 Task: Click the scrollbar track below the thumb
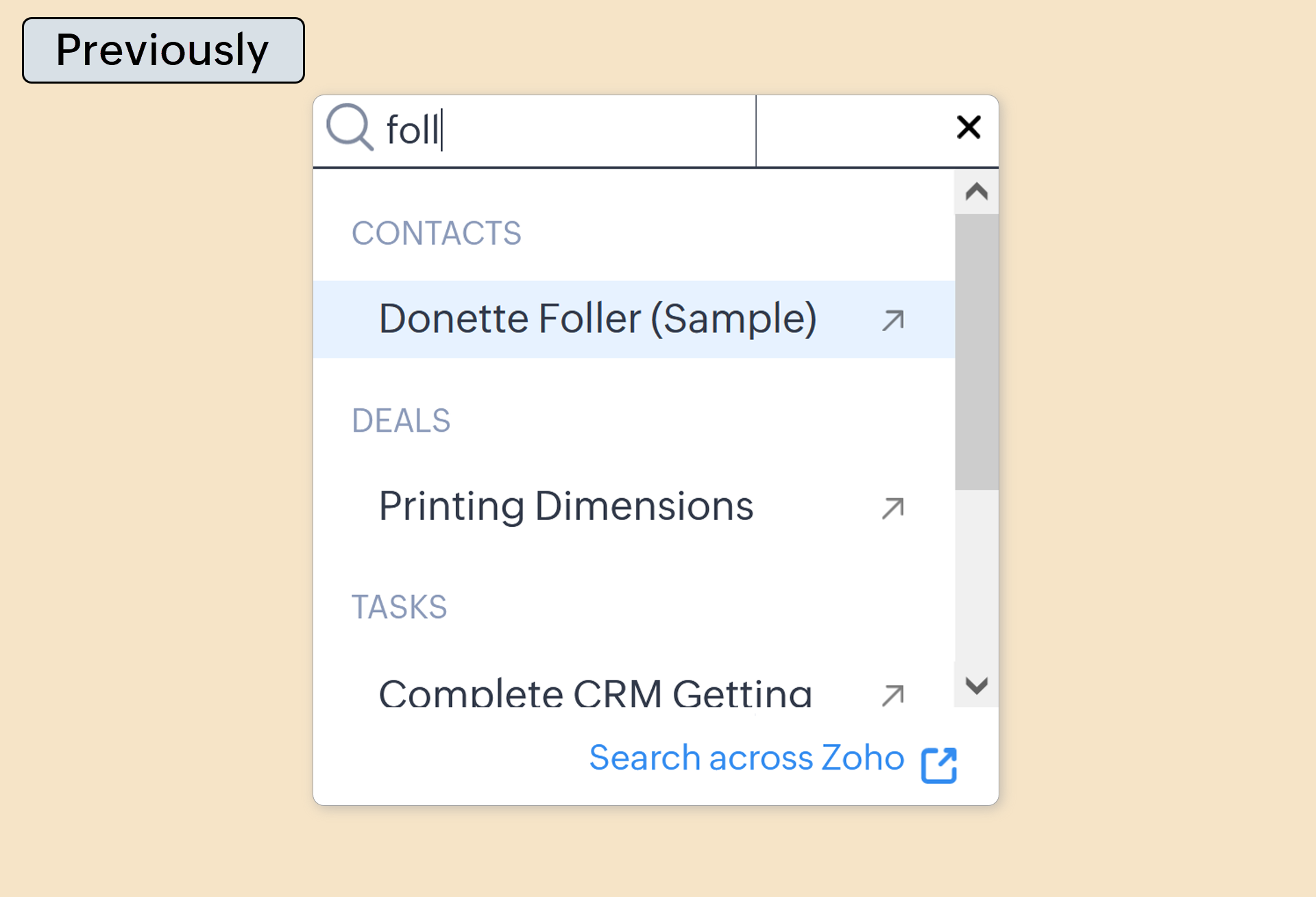point(977,576)
